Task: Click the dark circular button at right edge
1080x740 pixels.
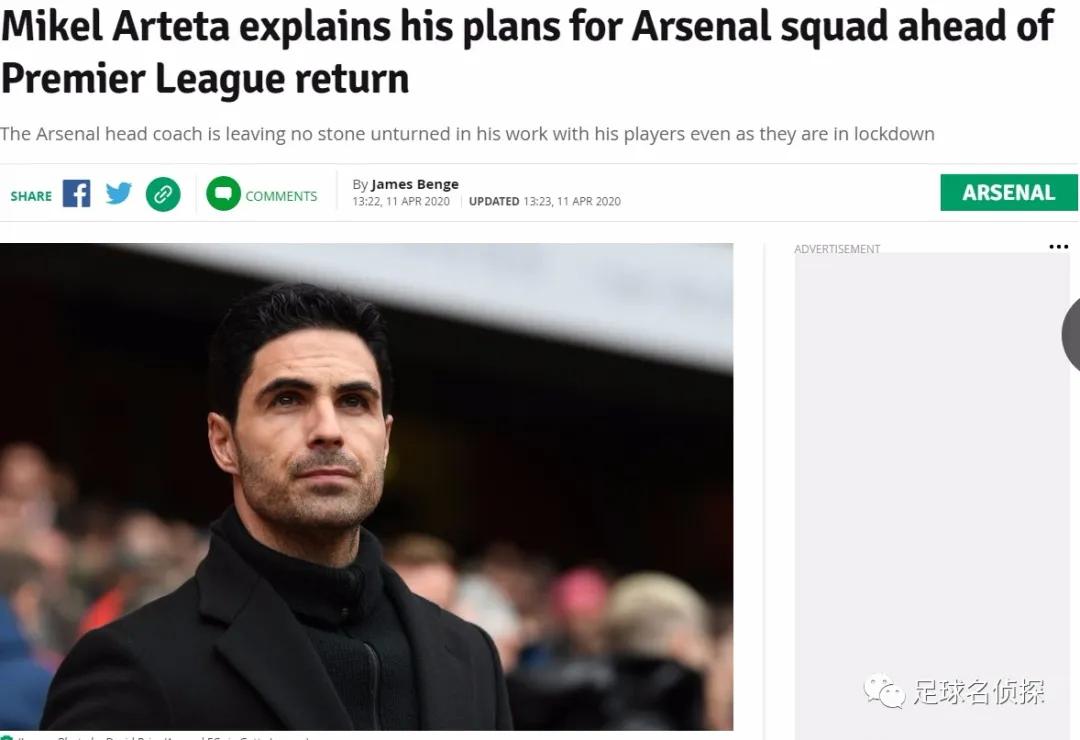Action: [1072, 334]
